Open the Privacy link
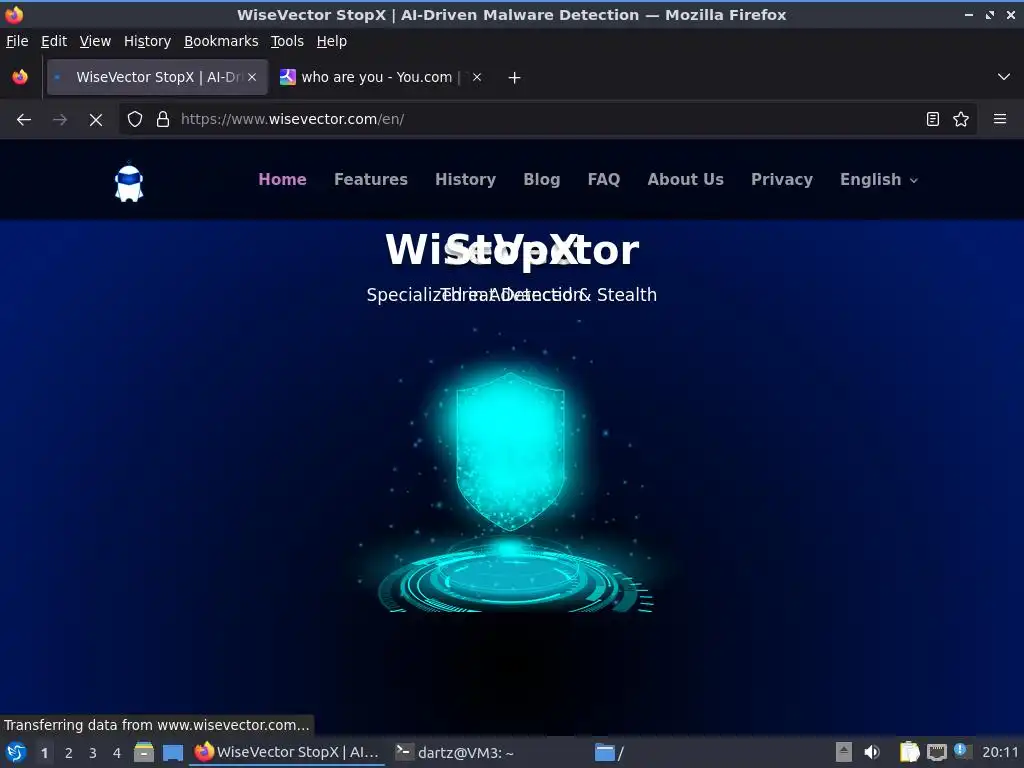 pos(782,180)
